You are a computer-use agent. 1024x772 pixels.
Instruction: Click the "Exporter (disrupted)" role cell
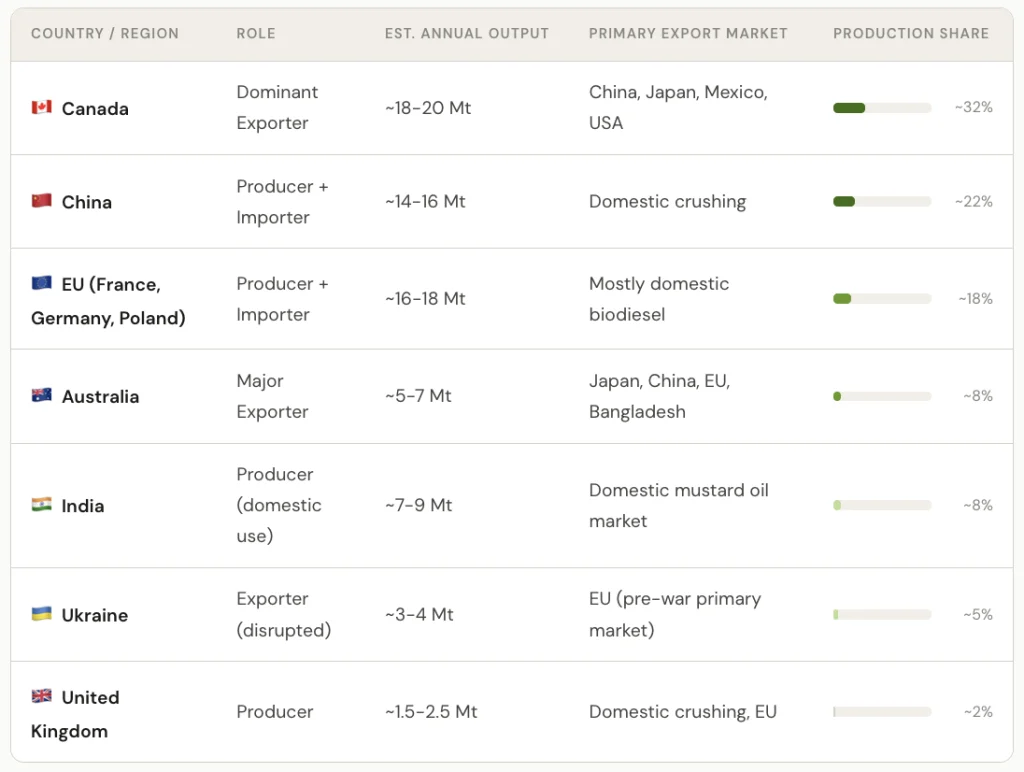click(x=284, y=614)
